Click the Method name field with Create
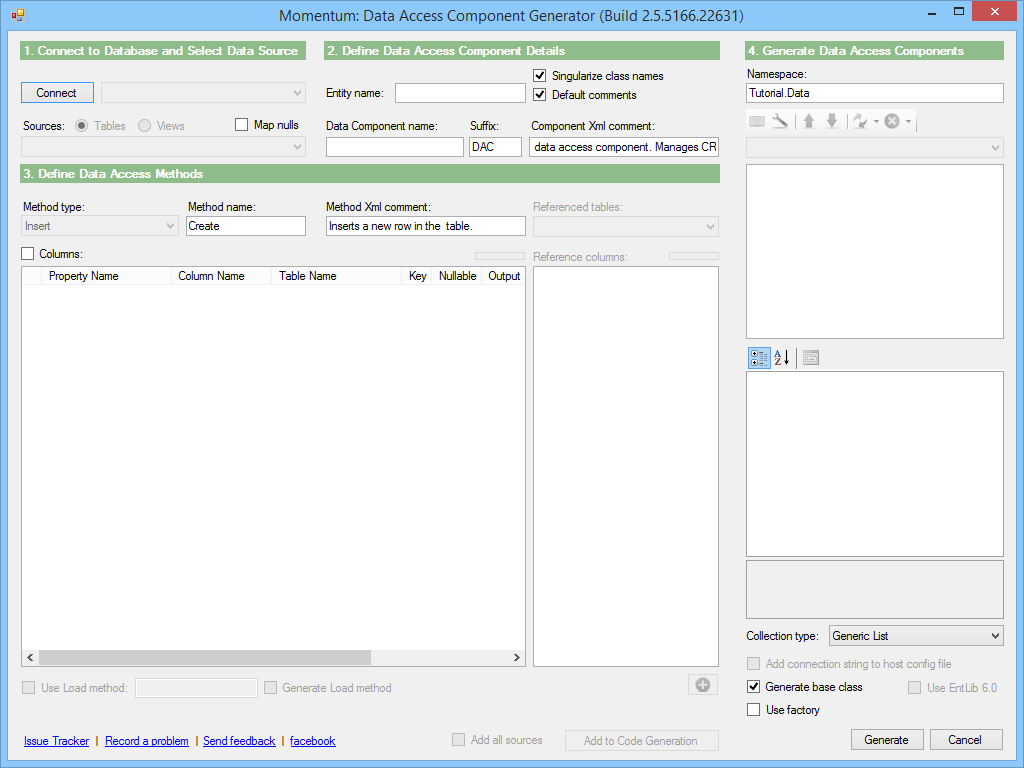This screenshot has width=1024, height=768. [x=246, y=226]
